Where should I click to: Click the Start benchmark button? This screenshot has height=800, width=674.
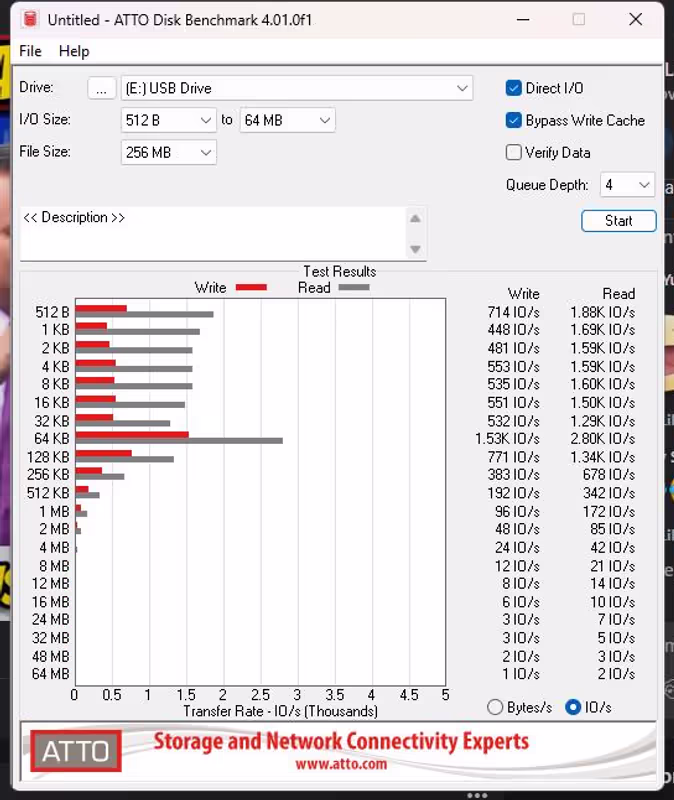(x=618, y=221)
